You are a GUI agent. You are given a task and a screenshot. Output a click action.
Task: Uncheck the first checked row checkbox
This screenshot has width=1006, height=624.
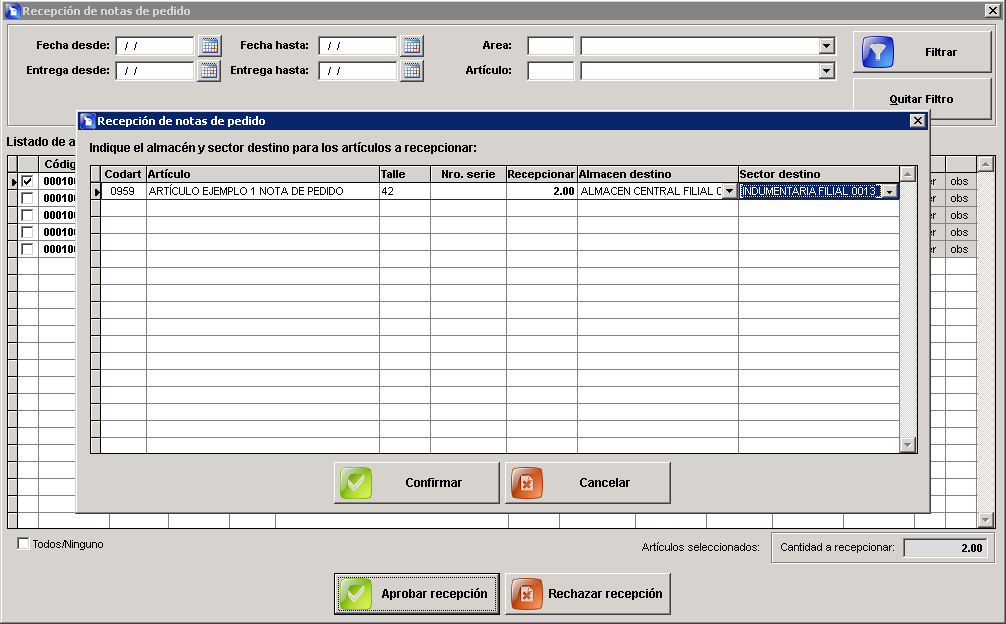27,181
